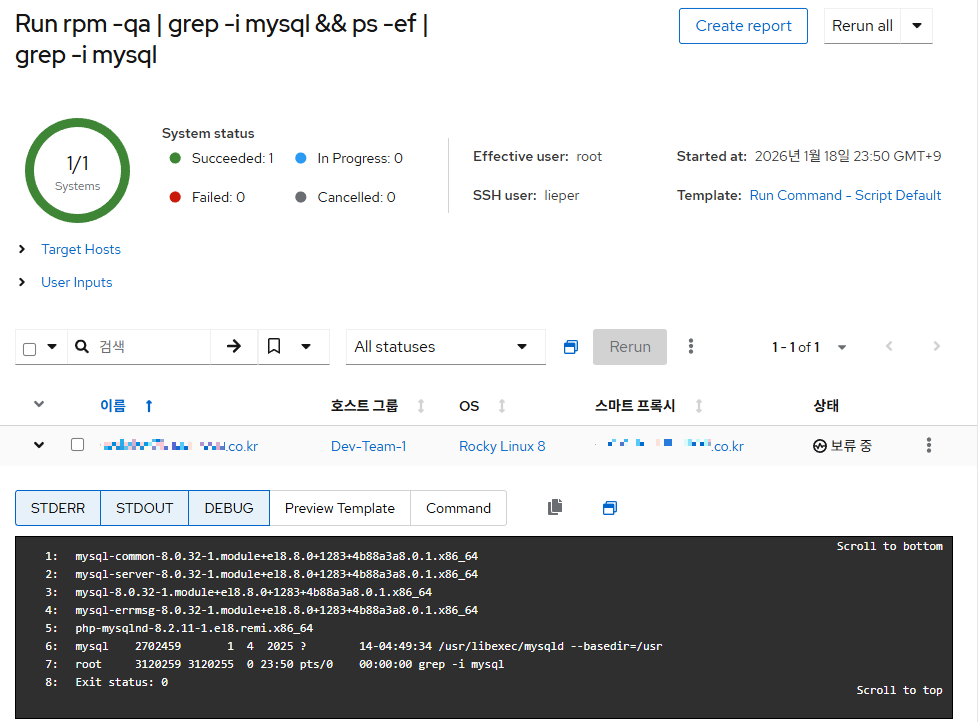Click the Cancelled: 0 legend item
979x722 pixels.
pyautogui.click(x=345, y=197)
